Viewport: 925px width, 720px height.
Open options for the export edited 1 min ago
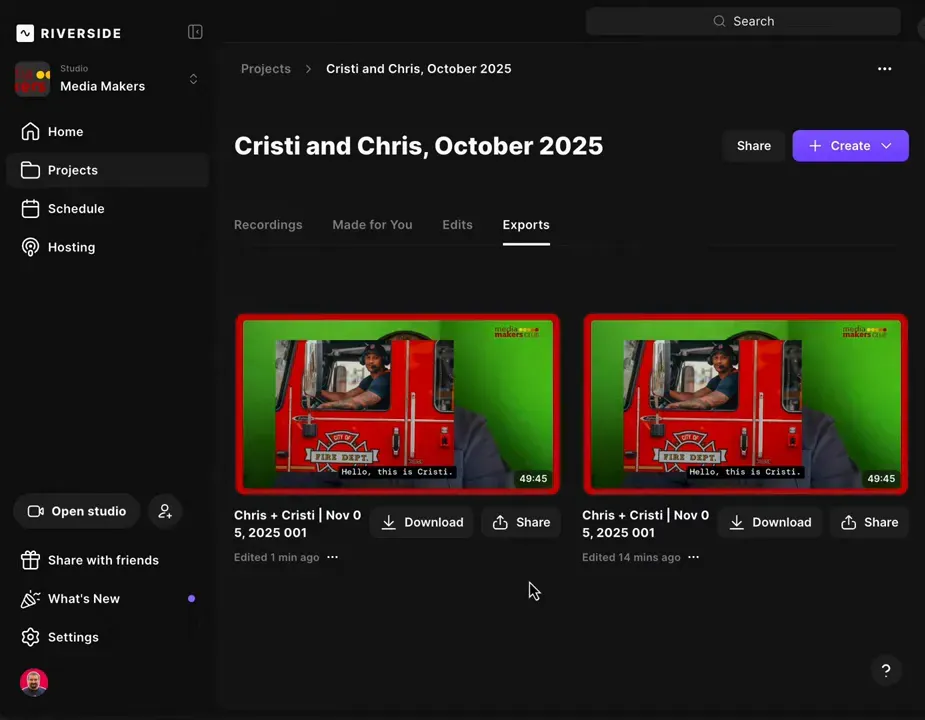coord(332,557)
